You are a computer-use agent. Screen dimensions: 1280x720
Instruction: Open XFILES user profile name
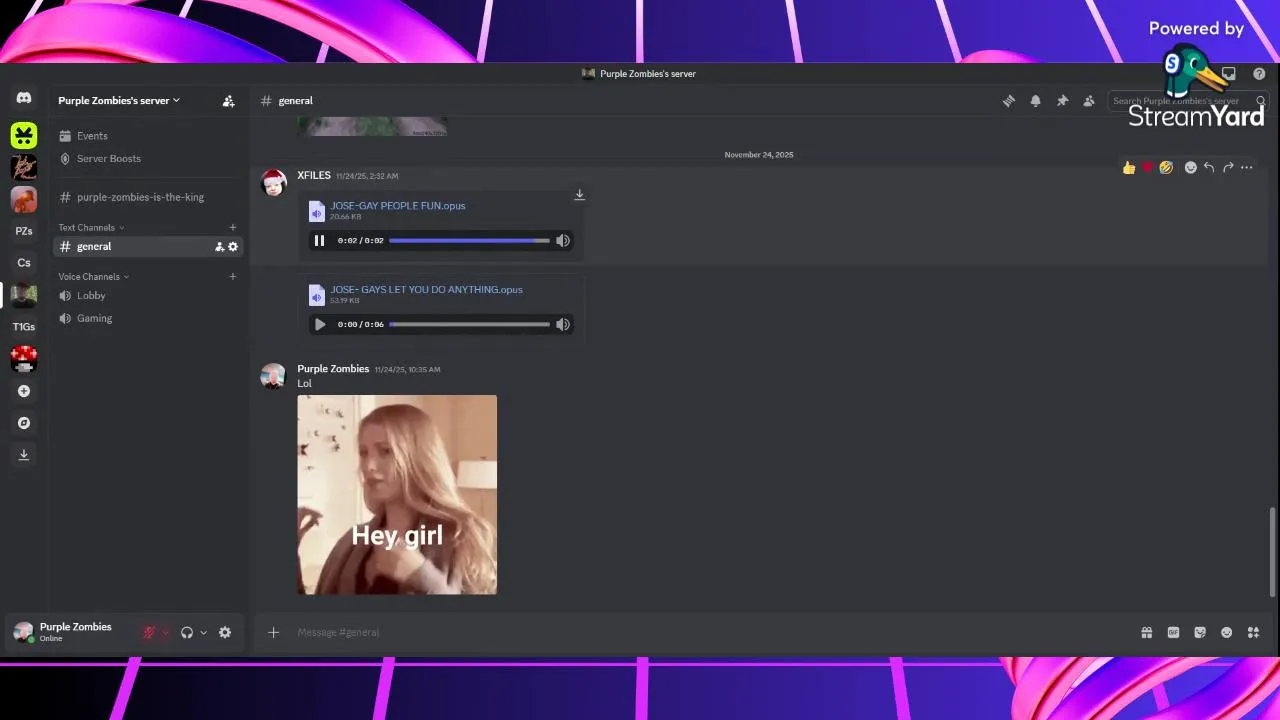[x=314, y=176]
